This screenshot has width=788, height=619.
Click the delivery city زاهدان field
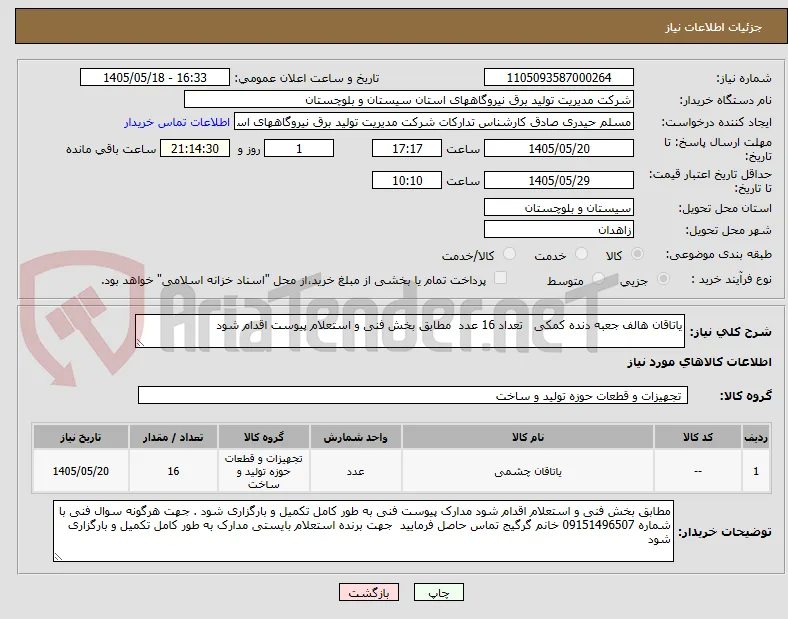tap(559, 230)
